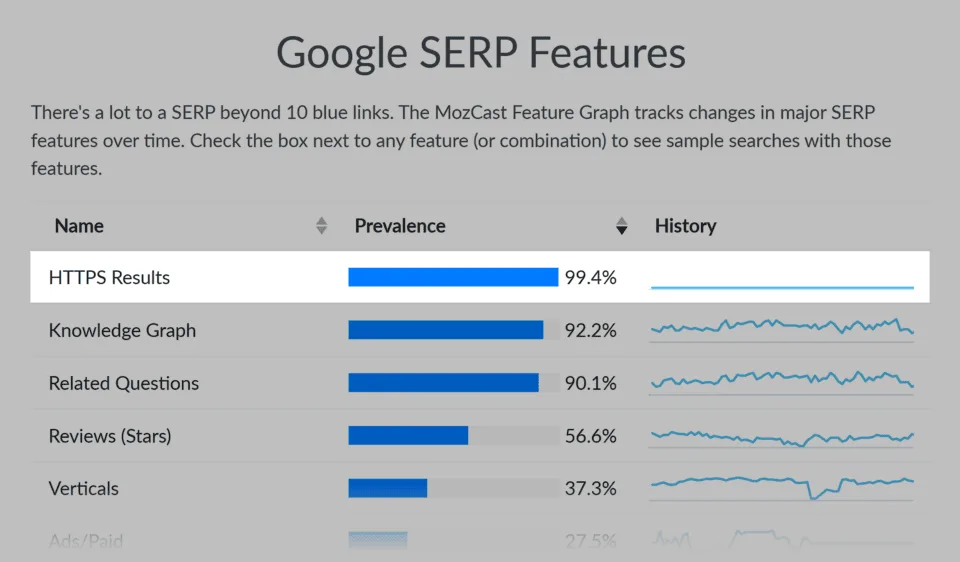This screenshot has height=562, width=960.
Task: Sort table by Prevalence column arrows
Action: point(621,226)
